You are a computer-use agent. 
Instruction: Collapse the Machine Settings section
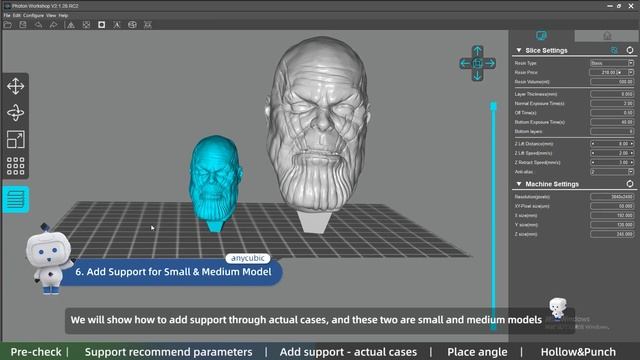pos(519,184)
